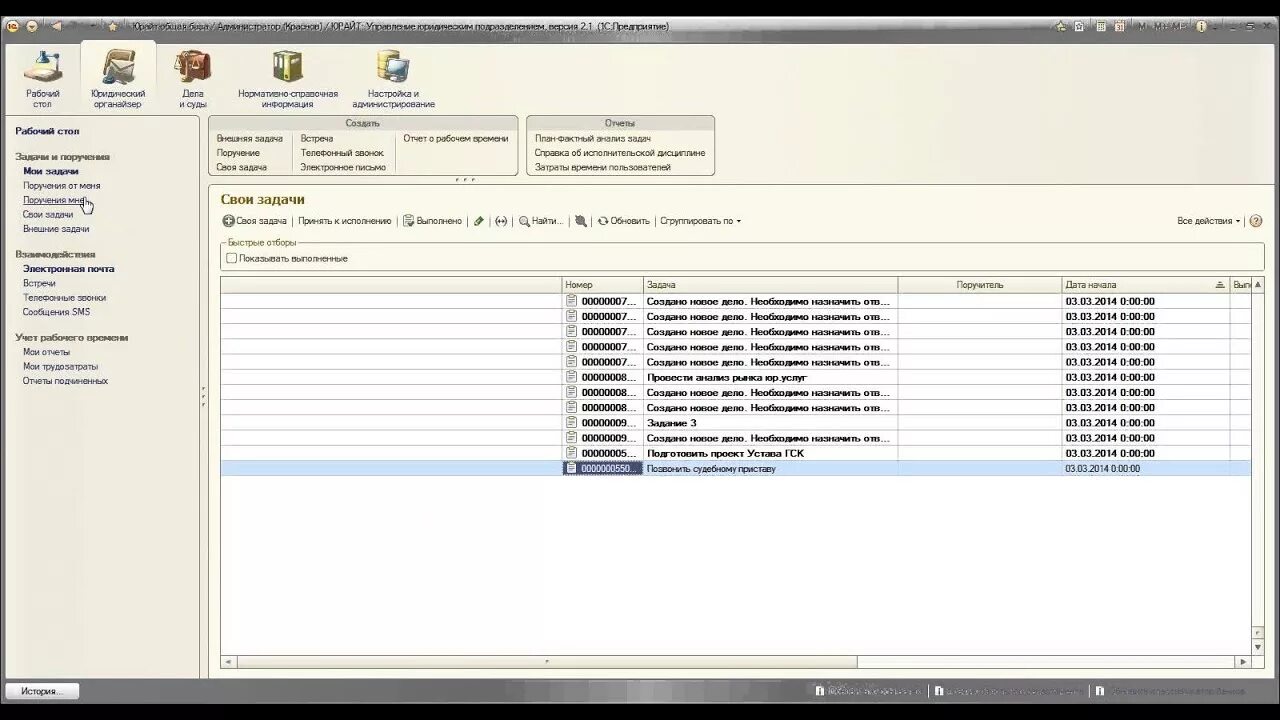Image resolution: width=1280 pixels, height=720 pixels.
Task: Click the favorites star icon in title bar
Action: click(112, 26)
